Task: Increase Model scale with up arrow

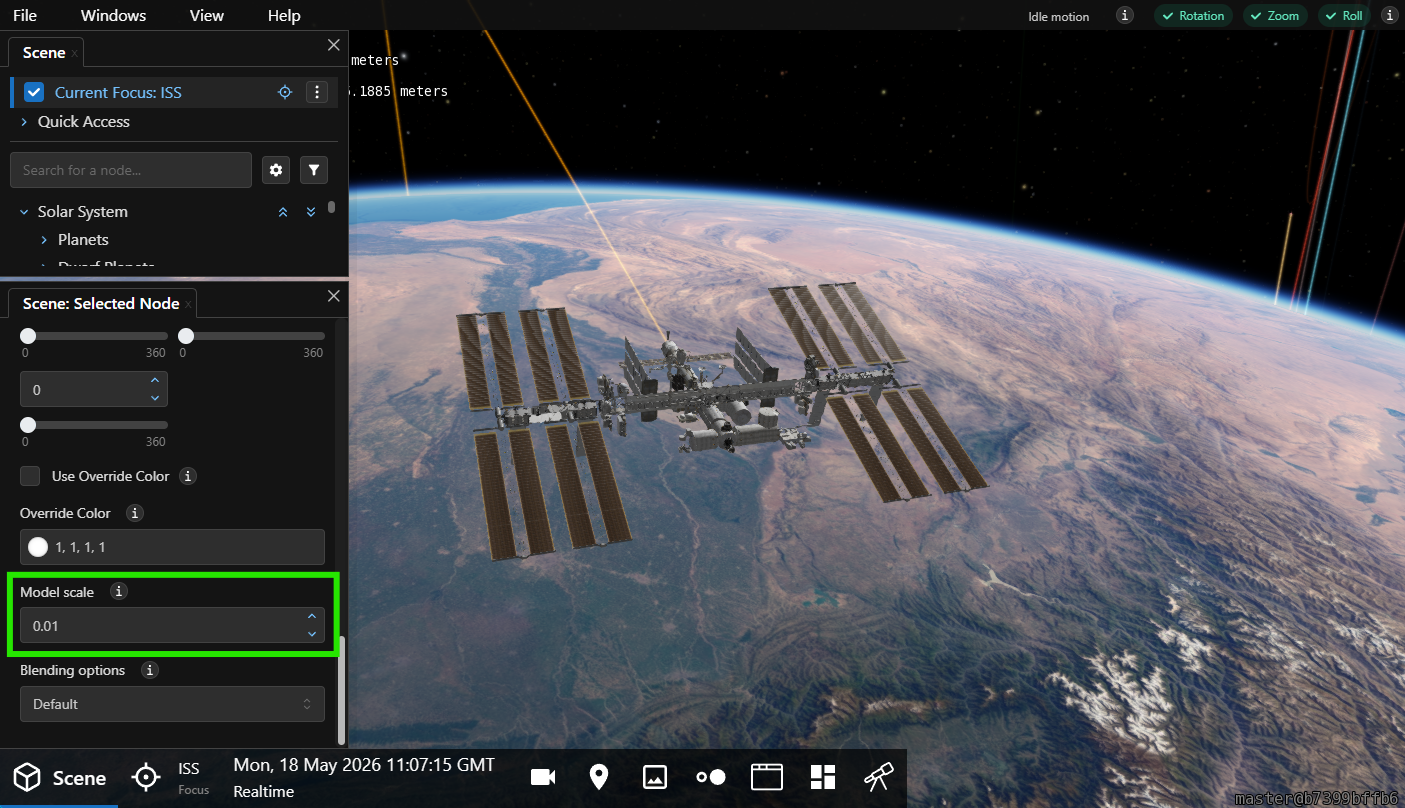Action: 312,617
